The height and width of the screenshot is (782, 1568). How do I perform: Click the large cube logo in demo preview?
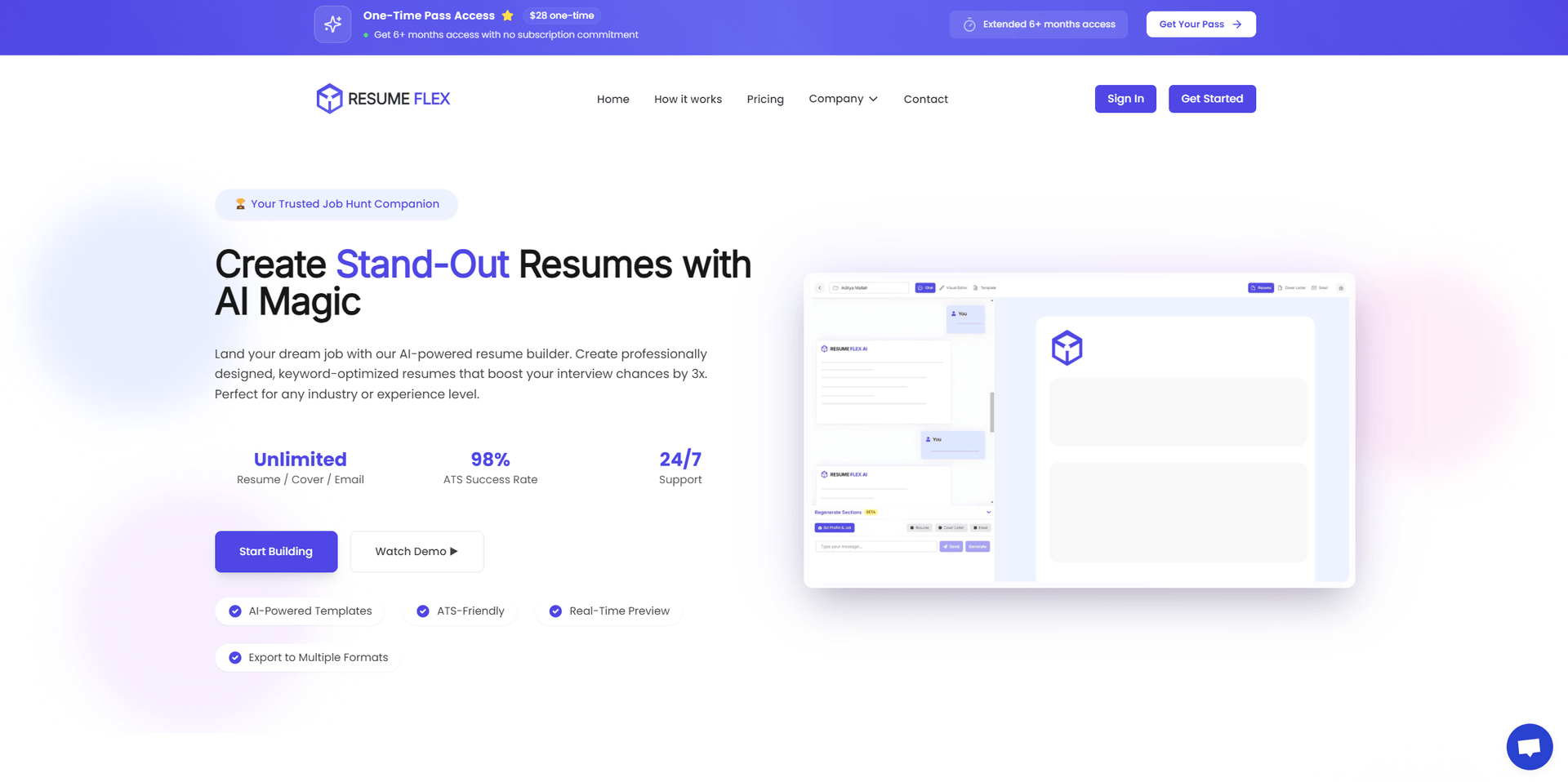click(1067, 348)
